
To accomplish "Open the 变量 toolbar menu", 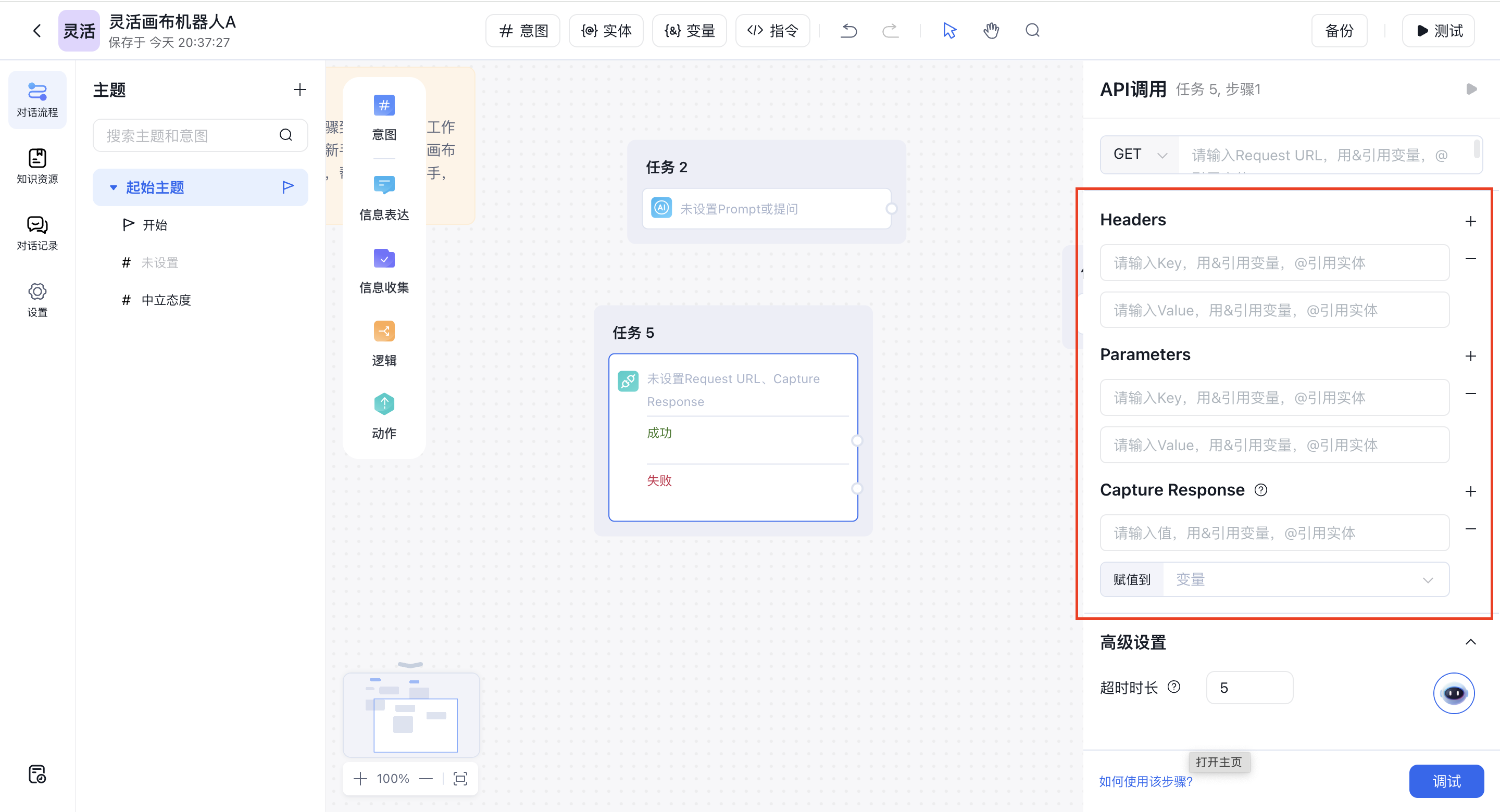I will pos(690,31).
